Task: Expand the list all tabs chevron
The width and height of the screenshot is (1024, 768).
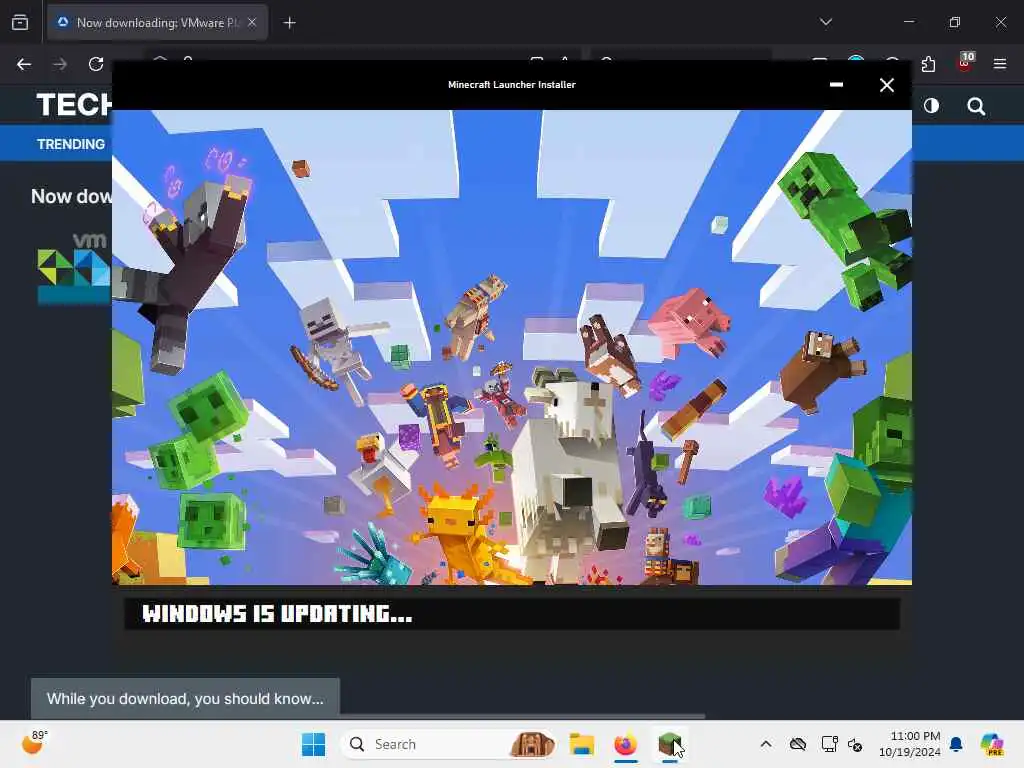Action: click(825, 22)
